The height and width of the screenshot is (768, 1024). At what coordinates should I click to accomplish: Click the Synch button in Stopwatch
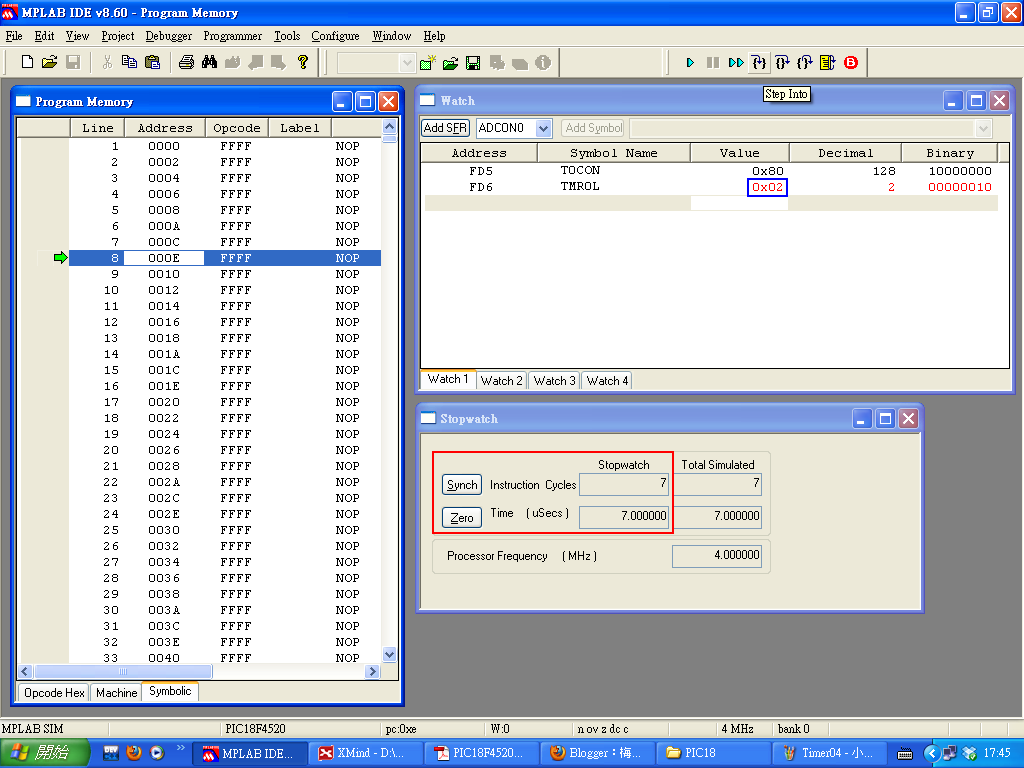pyautogui.click(x=462, y=485)
